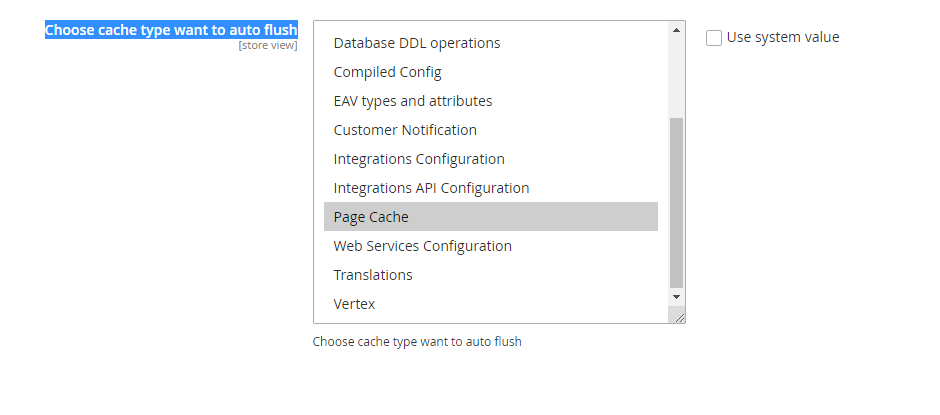Click the scrollbar track above the thumb

677,75
